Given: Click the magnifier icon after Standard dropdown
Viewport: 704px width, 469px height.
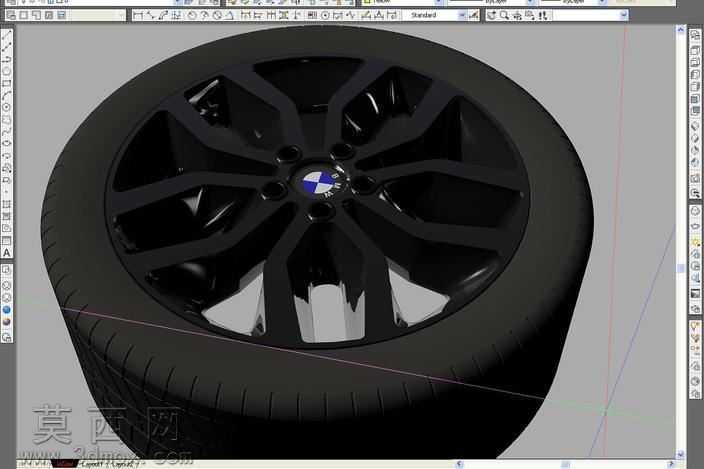Looking at the screenshot, I should click(x=504, y=16).
